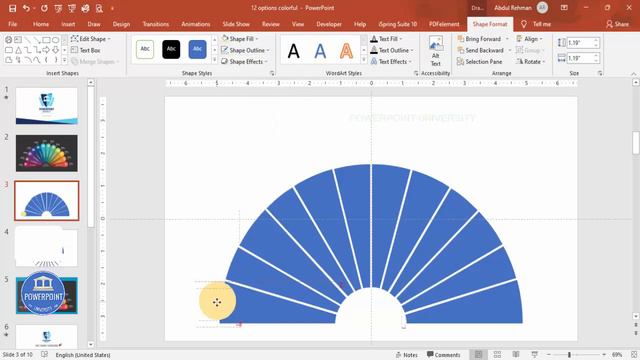Expand the Shape Styles gallery
Screen dimensions: 640x360
pyautogui.click(x=215, y=60)
